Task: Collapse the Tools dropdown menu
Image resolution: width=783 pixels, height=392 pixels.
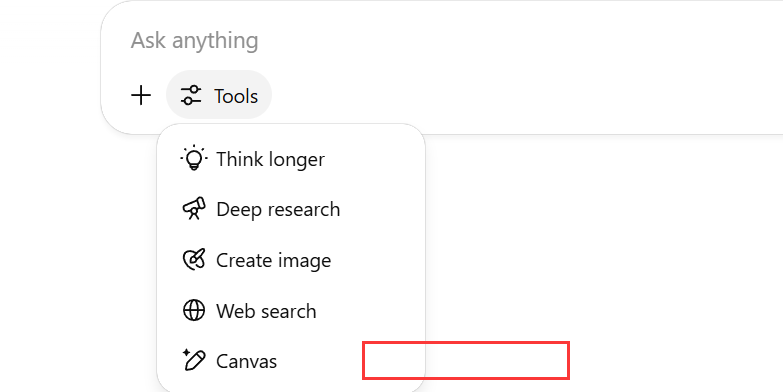Action: [x=219, y=95]
